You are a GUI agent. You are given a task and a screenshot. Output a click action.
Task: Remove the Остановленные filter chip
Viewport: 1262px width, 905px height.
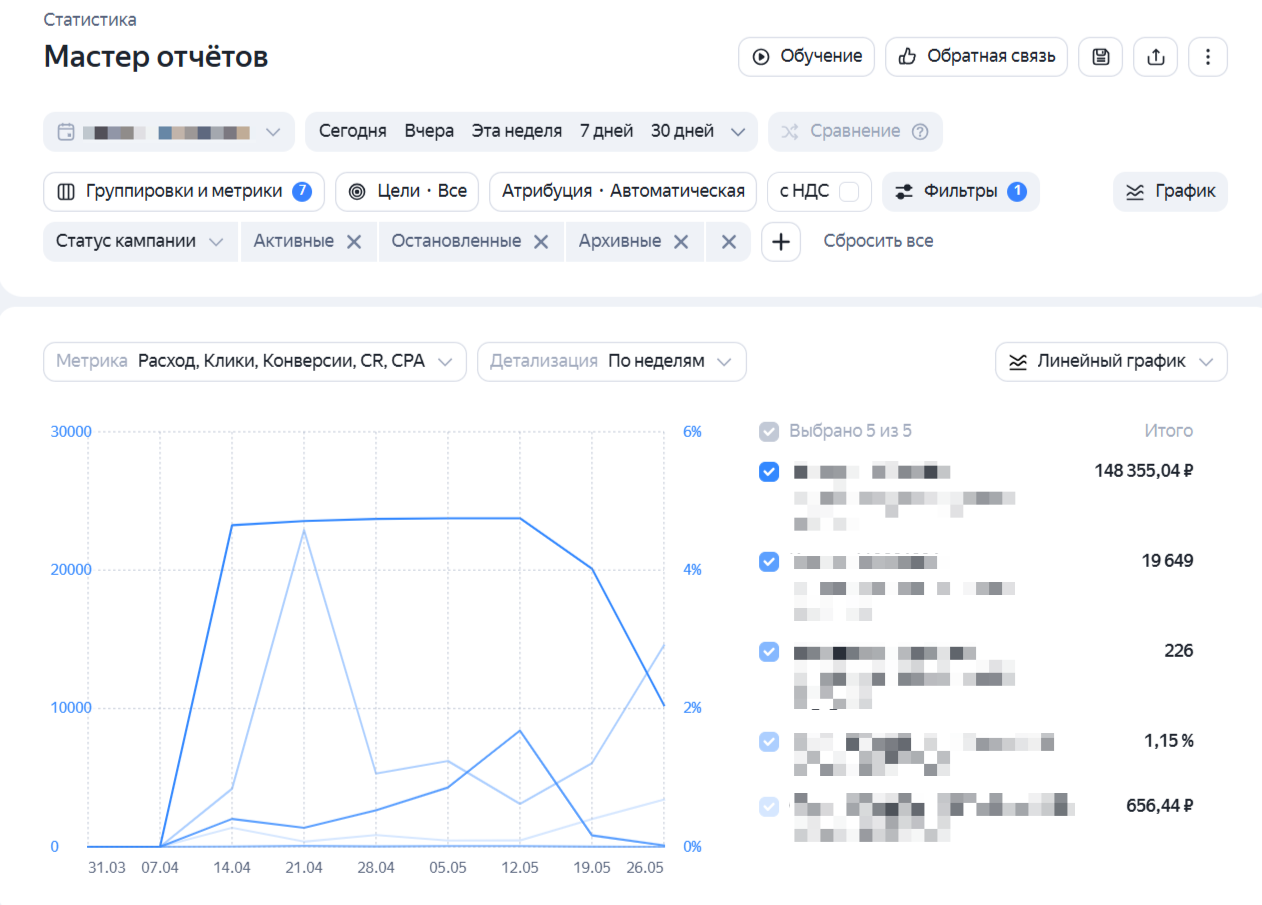pos(540,242)
